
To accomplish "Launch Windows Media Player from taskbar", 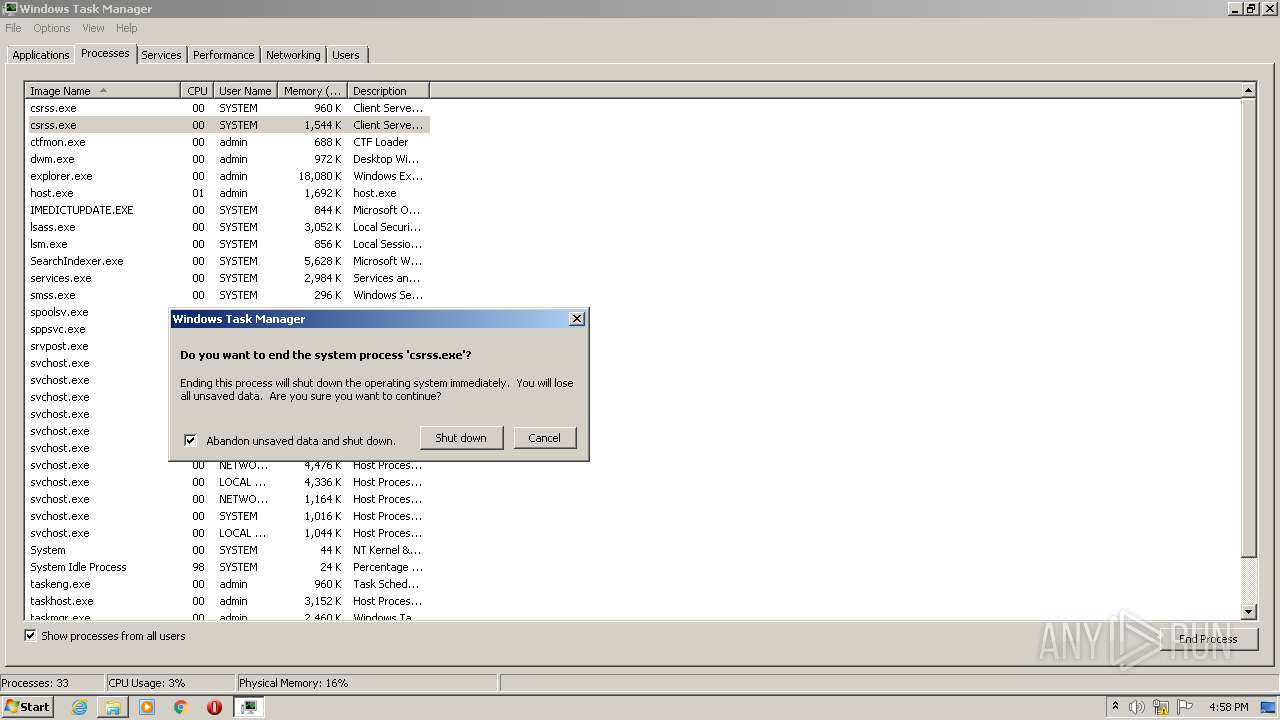I will click(147, 707).
